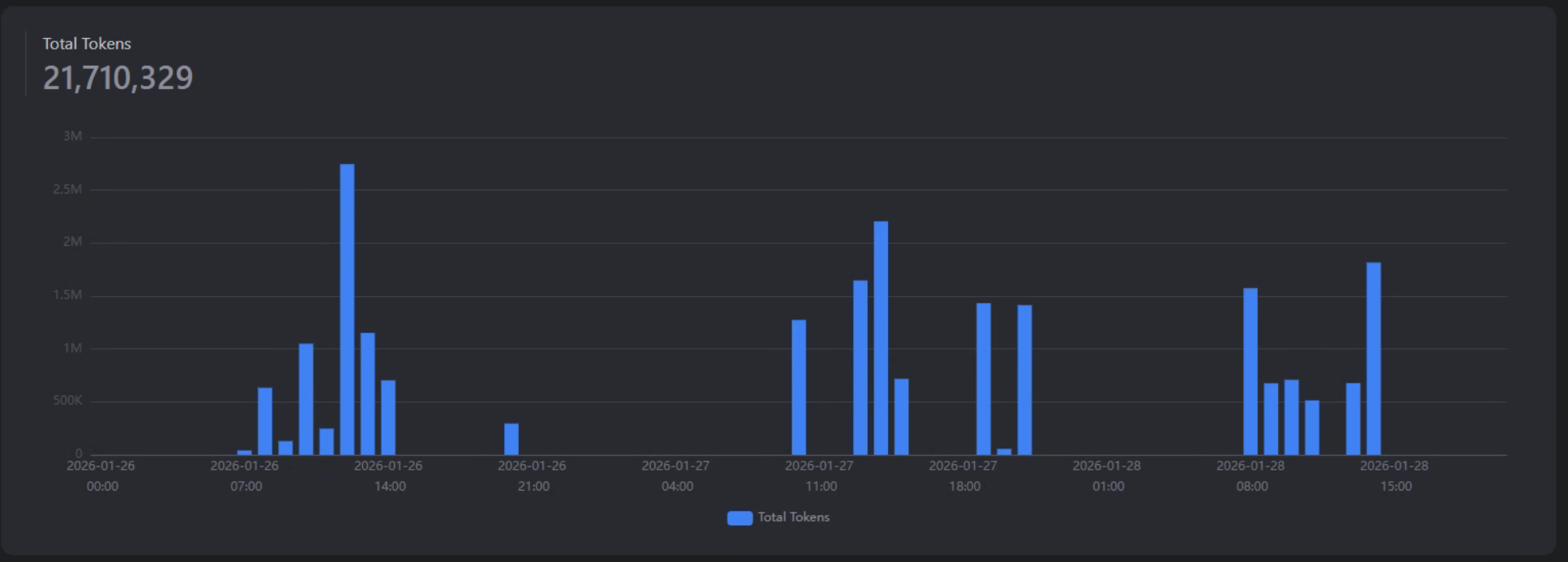Screen dimensions: 1568x562
Task: Click the 2026-01-28 13:00 bar near 670K
Action: 1353,419
